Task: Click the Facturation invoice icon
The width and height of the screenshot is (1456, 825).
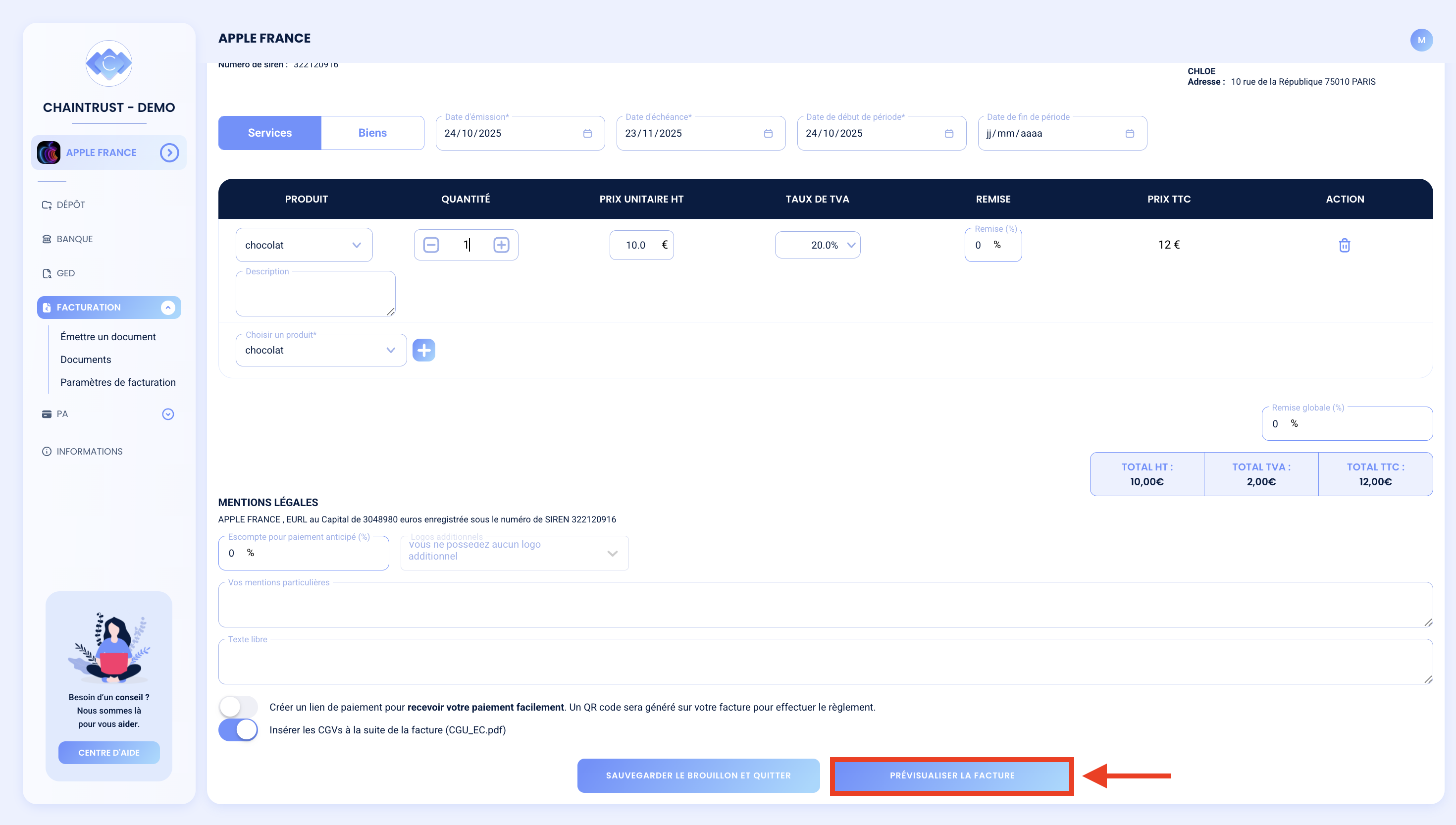Action: (x=47, y=307)
